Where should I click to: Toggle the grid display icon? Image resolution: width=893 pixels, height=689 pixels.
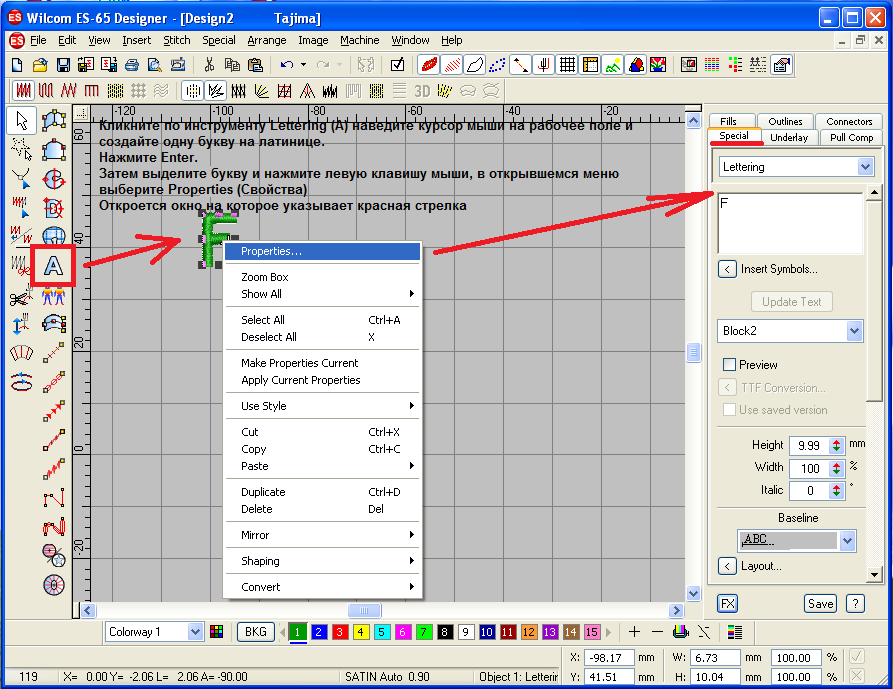pyautogui.click(x=567, y=65)
